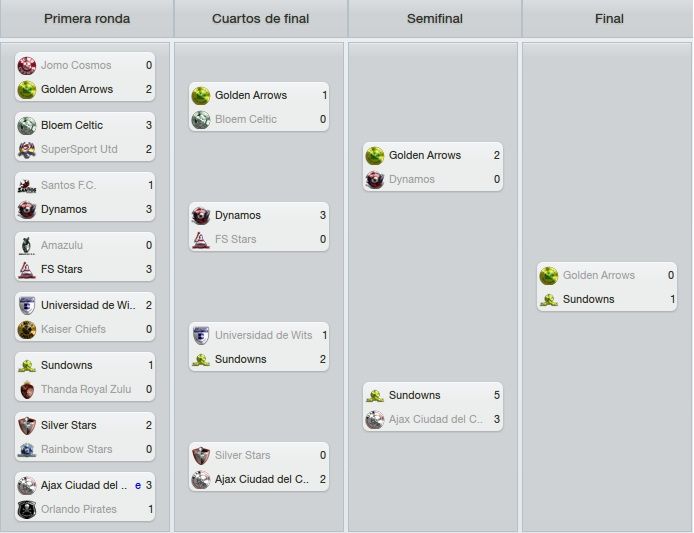The width and height of the screenshot is (694, 533).
Task: Open Silver Stars vs Ajax quarter-final match
Action: point(259,467)
